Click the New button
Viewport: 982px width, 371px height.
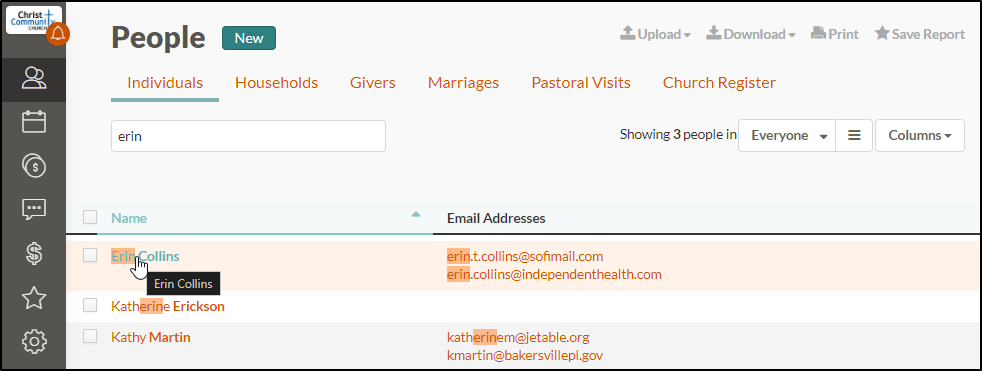[x=249, y=38]
